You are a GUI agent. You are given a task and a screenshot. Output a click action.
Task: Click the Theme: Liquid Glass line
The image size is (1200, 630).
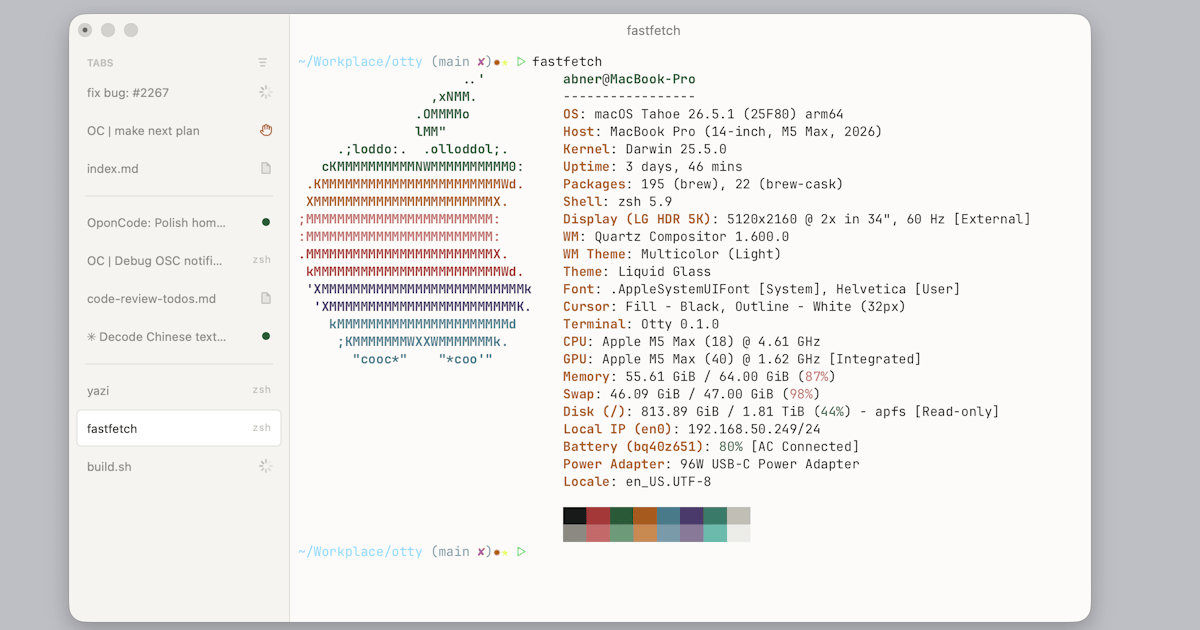pos(637,272)
